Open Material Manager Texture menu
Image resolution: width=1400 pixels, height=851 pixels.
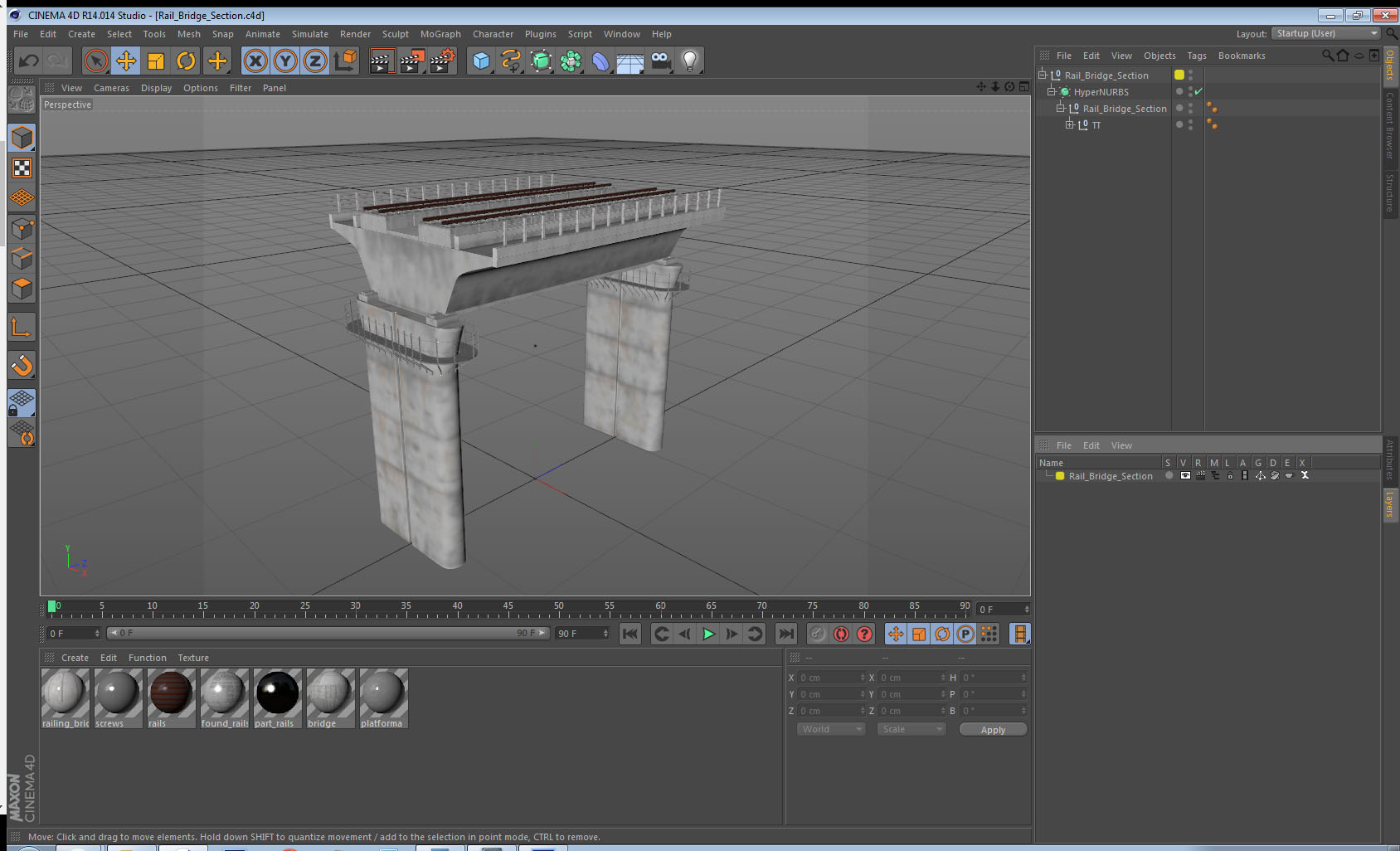point(193,658)
